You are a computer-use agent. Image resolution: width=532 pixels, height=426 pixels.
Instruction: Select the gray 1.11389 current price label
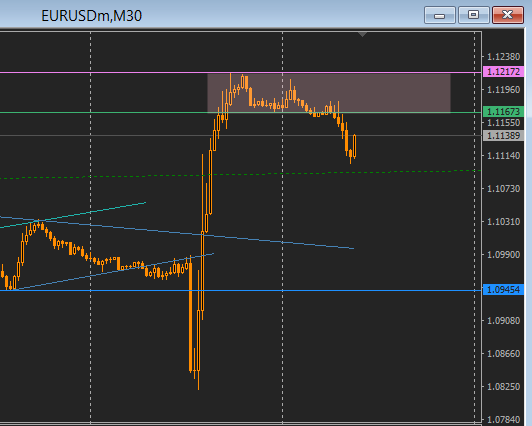(504, 136)
